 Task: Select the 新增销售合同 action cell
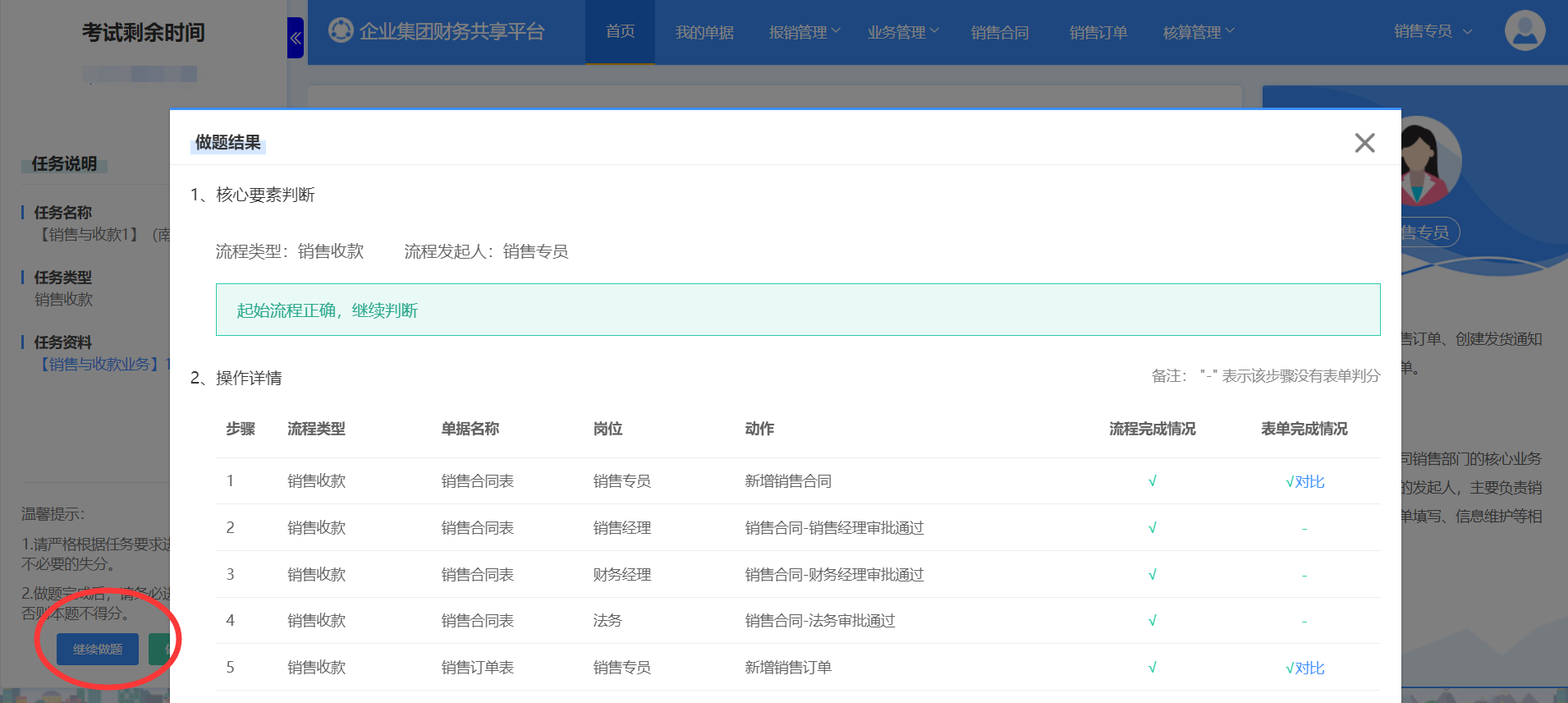(x=788, y=481)
